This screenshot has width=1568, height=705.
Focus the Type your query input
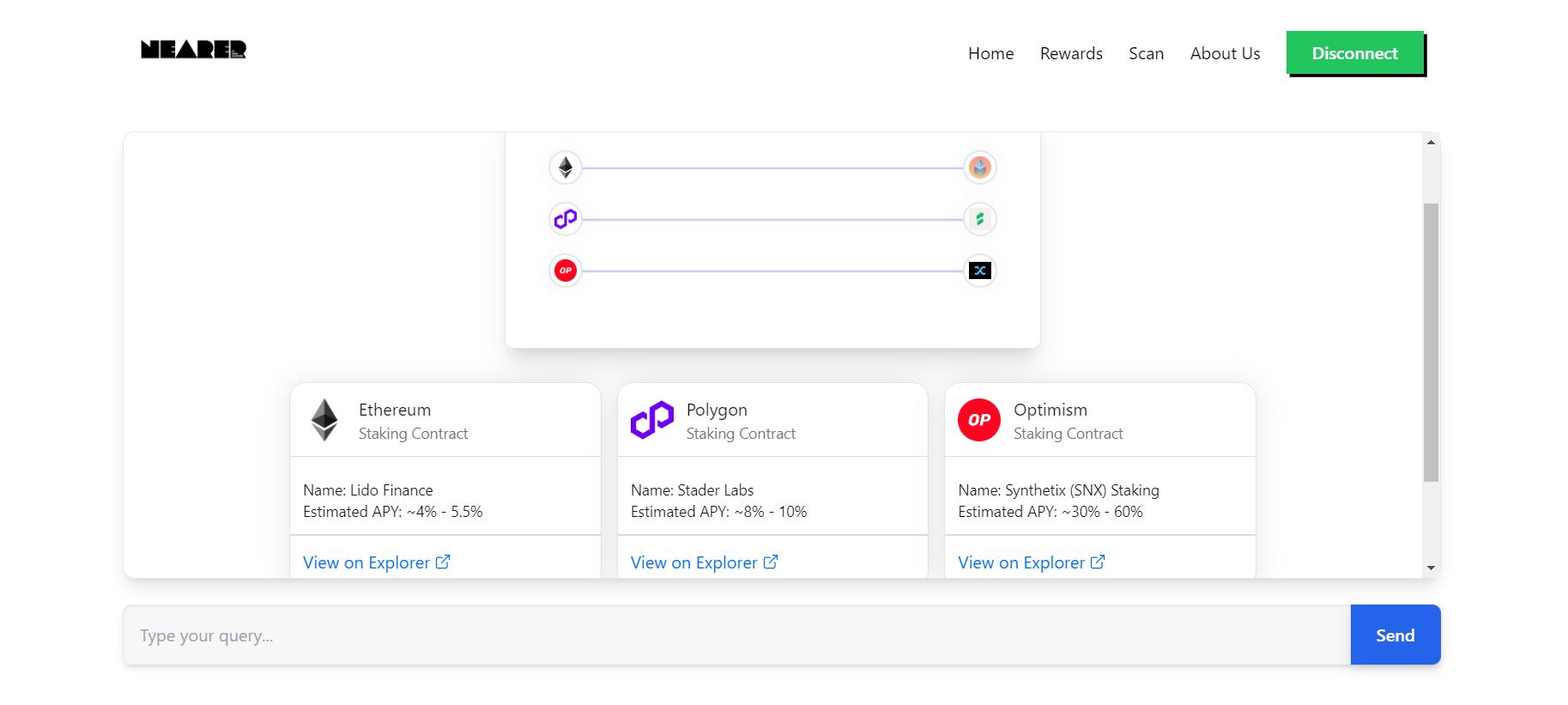[737, 635]
